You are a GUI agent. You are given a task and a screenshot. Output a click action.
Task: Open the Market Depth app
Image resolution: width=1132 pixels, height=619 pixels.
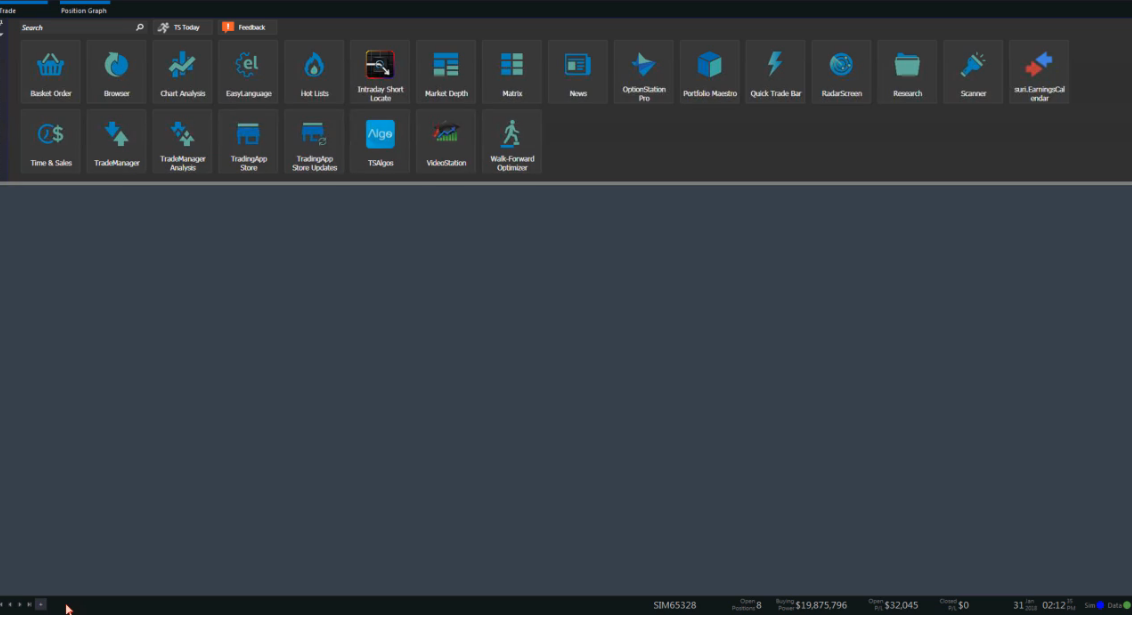(446, 72)
